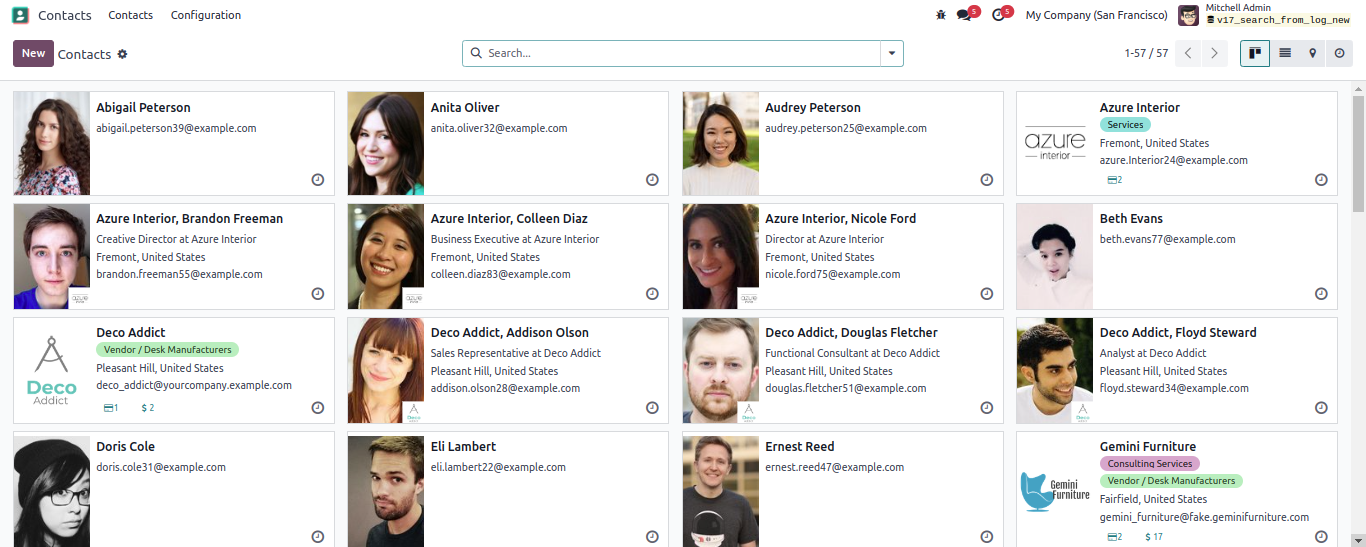This screenshot has height=547, width=1366.
Task: Open activity clock on Audrey Peterson card
Action: (x=986, y=180)
